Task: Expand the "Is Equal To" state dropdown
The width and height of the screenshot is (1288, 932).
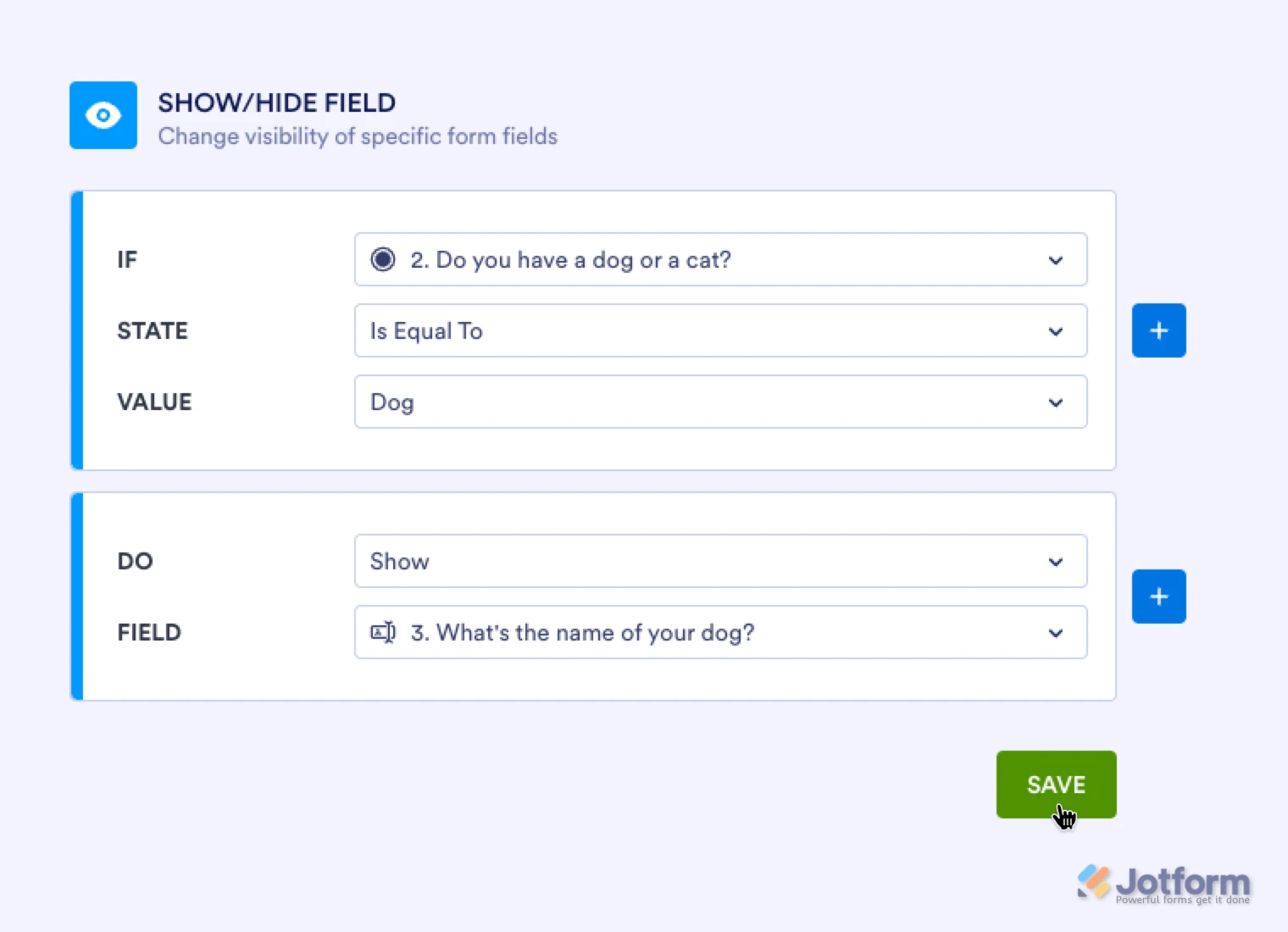Action: 720,330
